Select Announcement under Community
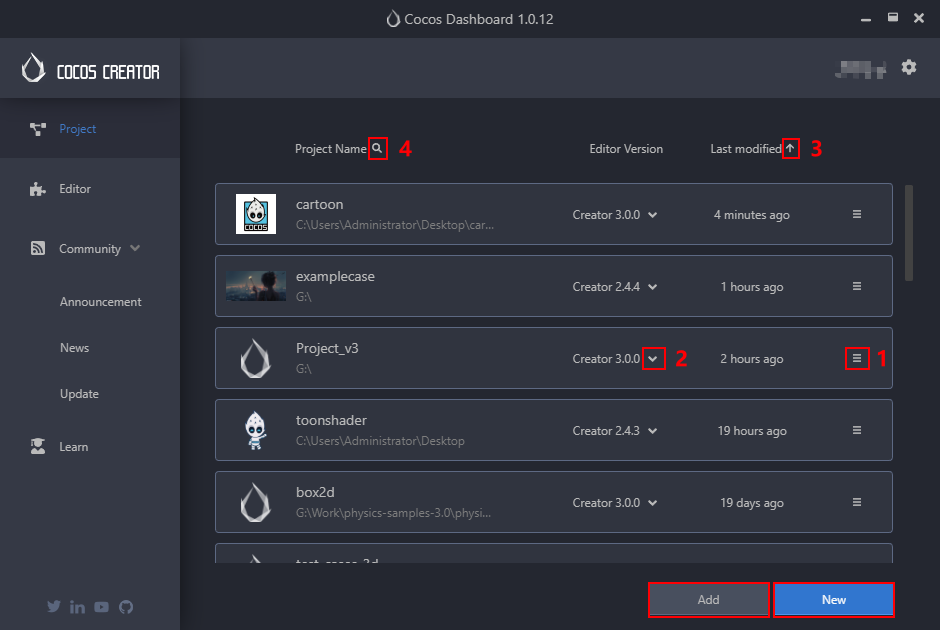Image resolution: width=940 pixels, height=630 pixels. coord(100,302)
